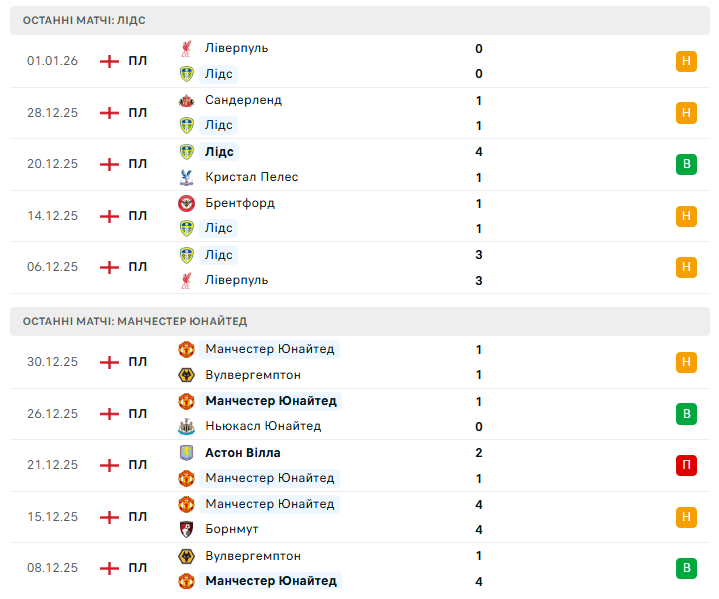Screen dimensions: 719x599
Task: Click Crystal Palace crest icon
Action: point(186,177)
